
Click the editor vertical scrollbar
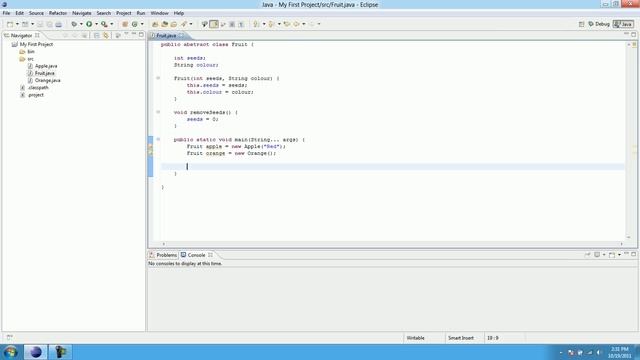click(x=629, y=141)
